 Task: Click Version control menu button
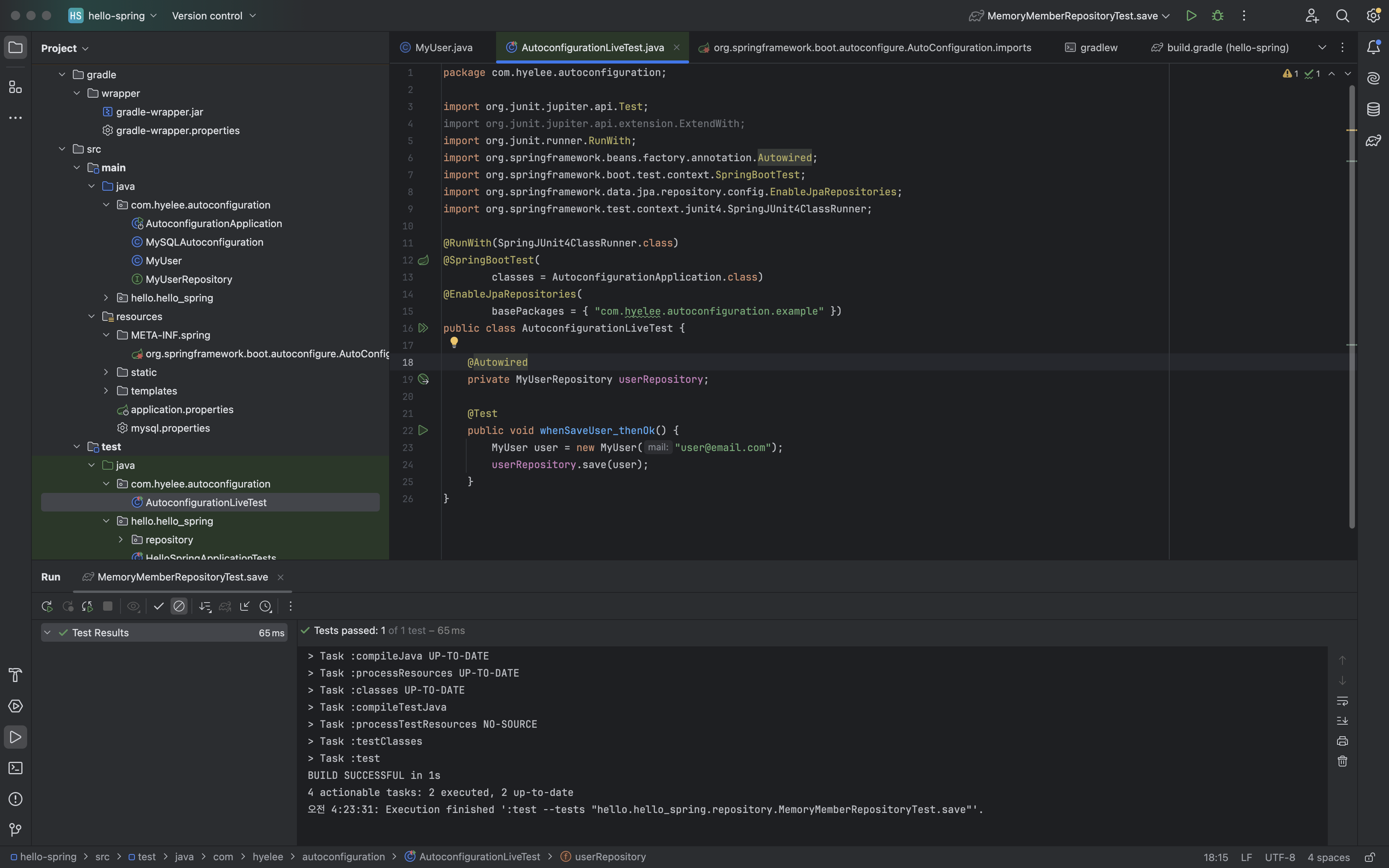(214, 15)
